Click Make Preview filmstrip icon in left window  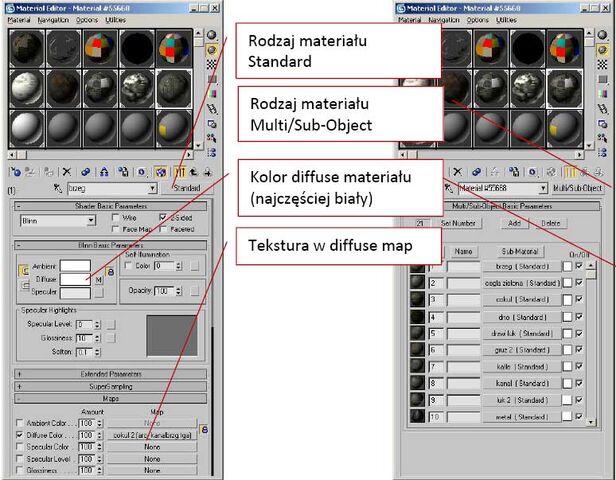[x=212, y=108]
